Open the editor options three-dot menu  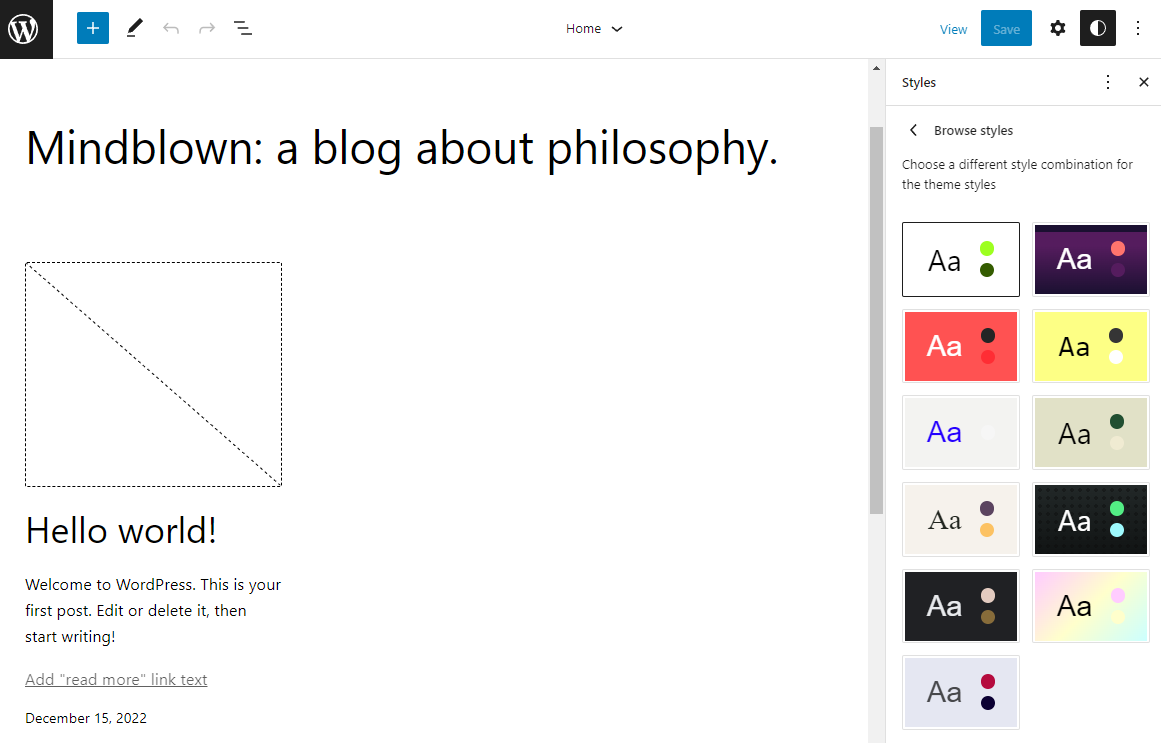(1138, 28)
